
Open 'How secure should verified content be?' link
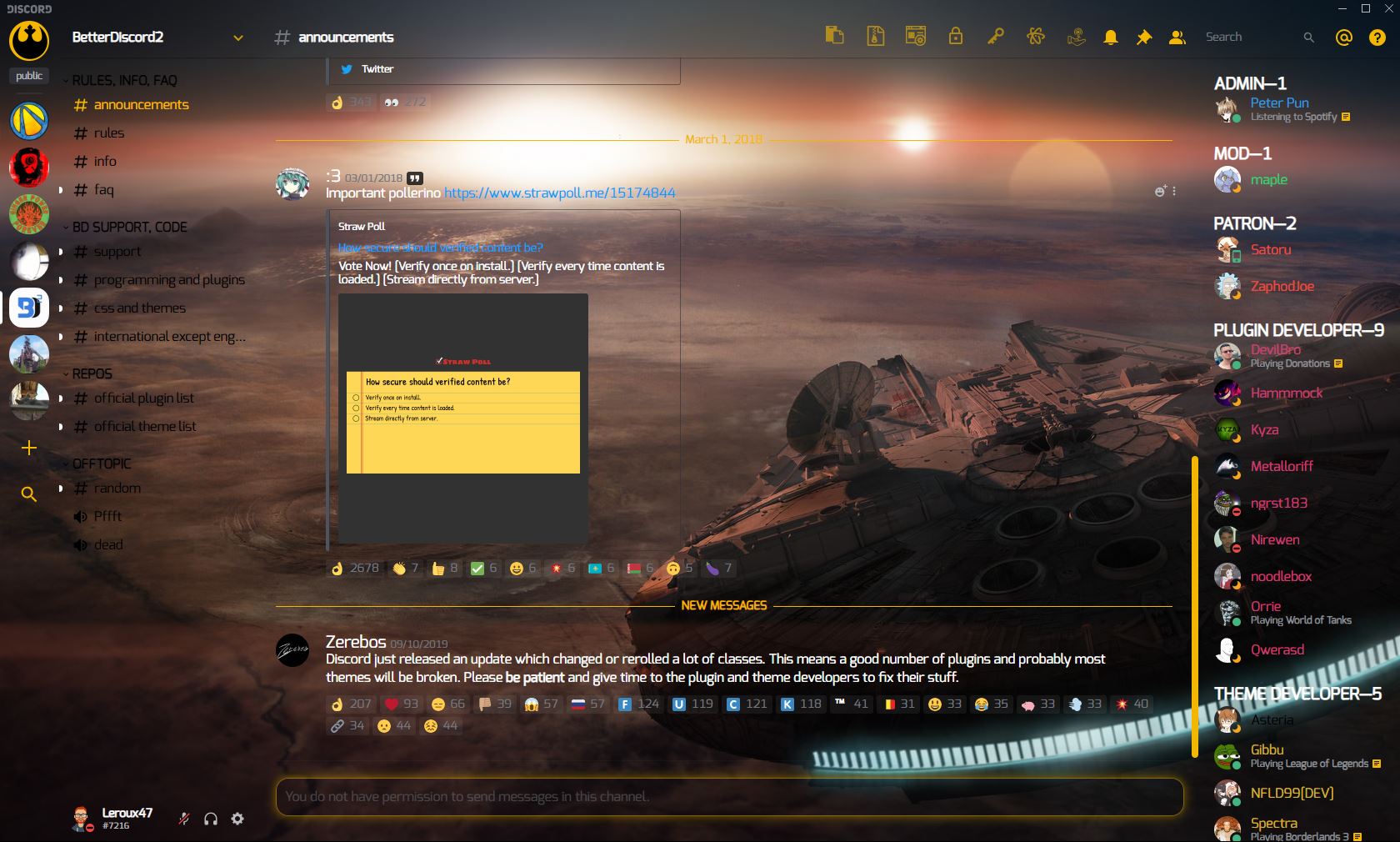point(440,248)
